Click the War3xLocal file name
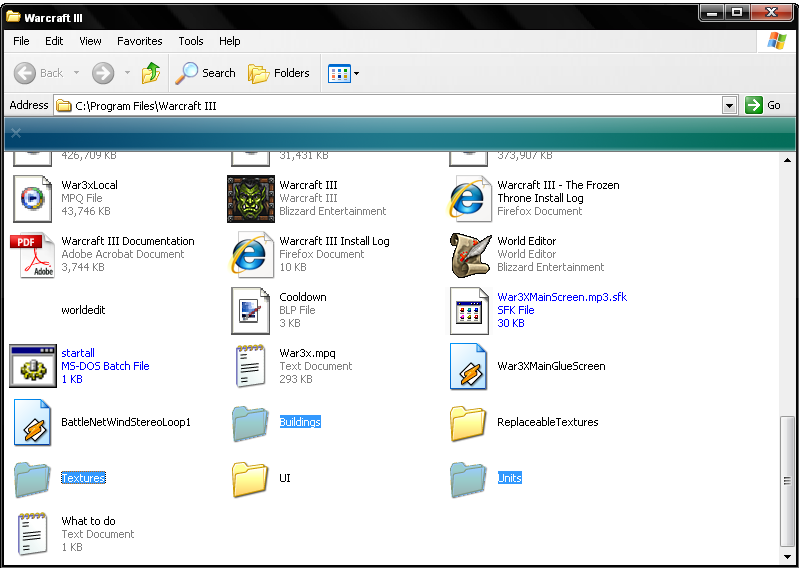This screenshot has width=799, height=568. (x=90, y=185)
